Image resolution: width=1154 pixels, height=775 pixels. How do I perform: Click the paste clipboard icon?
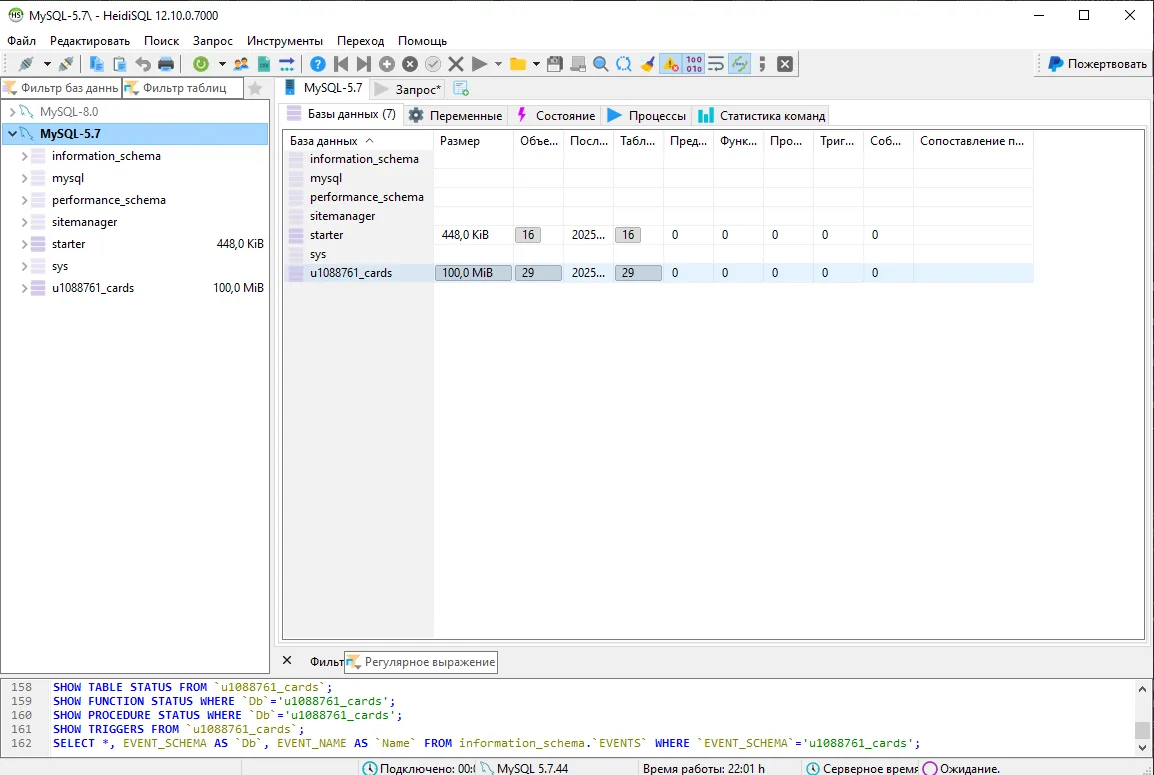[119, 64]
